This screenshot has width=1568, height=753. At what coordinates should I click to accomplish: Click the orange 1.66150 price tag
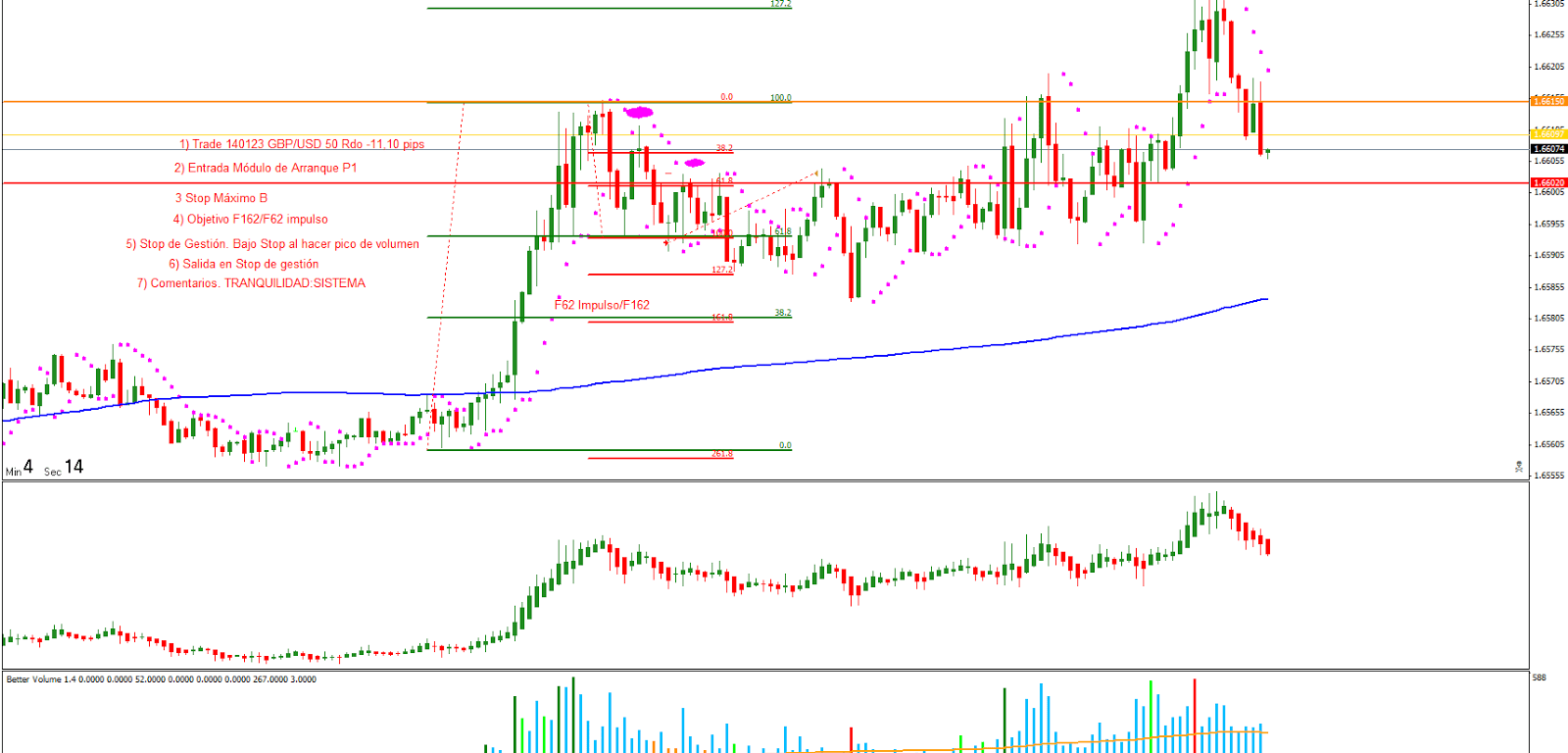1548,101
